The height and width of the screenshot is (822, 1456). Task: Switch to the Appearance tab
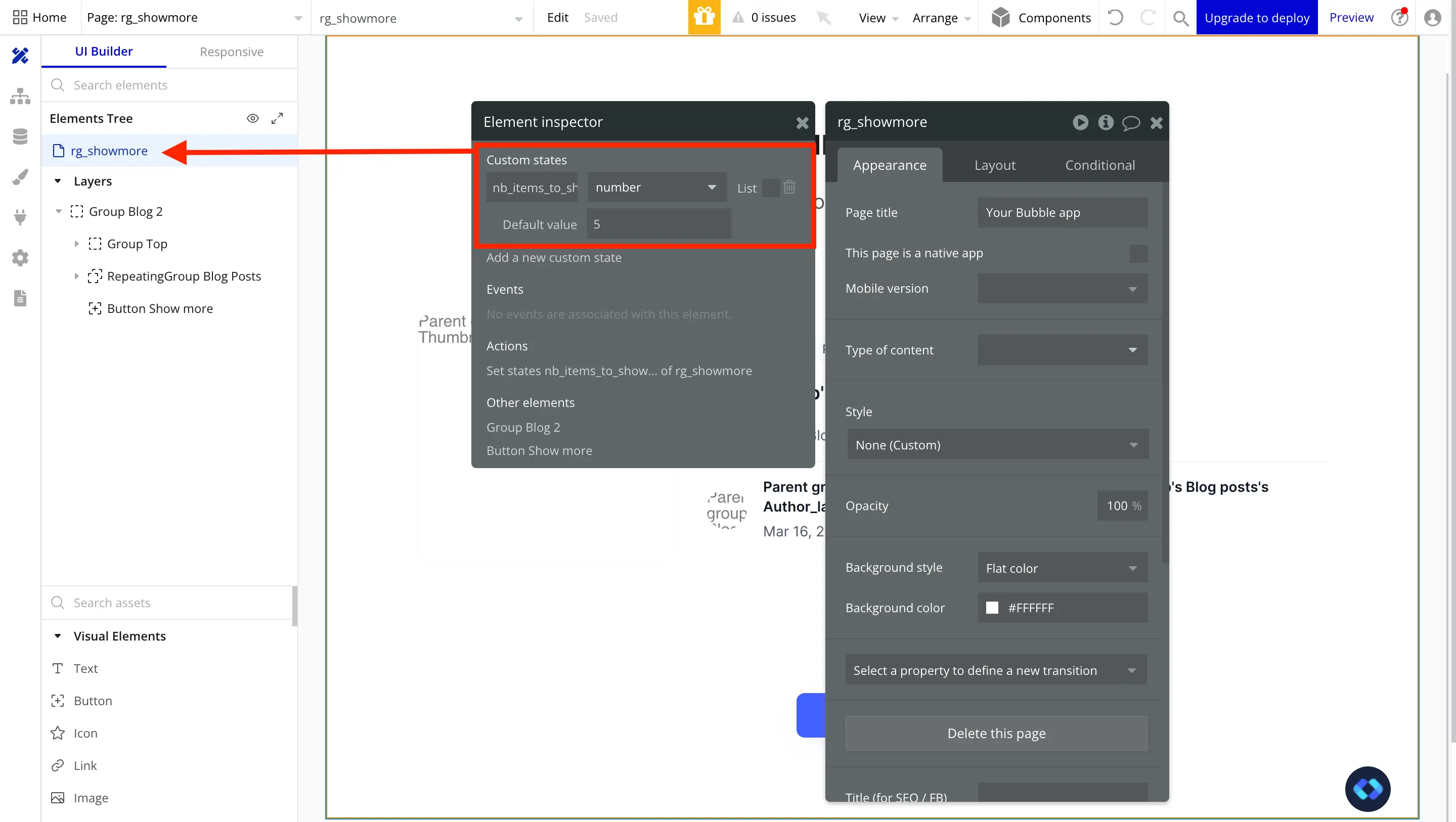[x=890, y=165]
